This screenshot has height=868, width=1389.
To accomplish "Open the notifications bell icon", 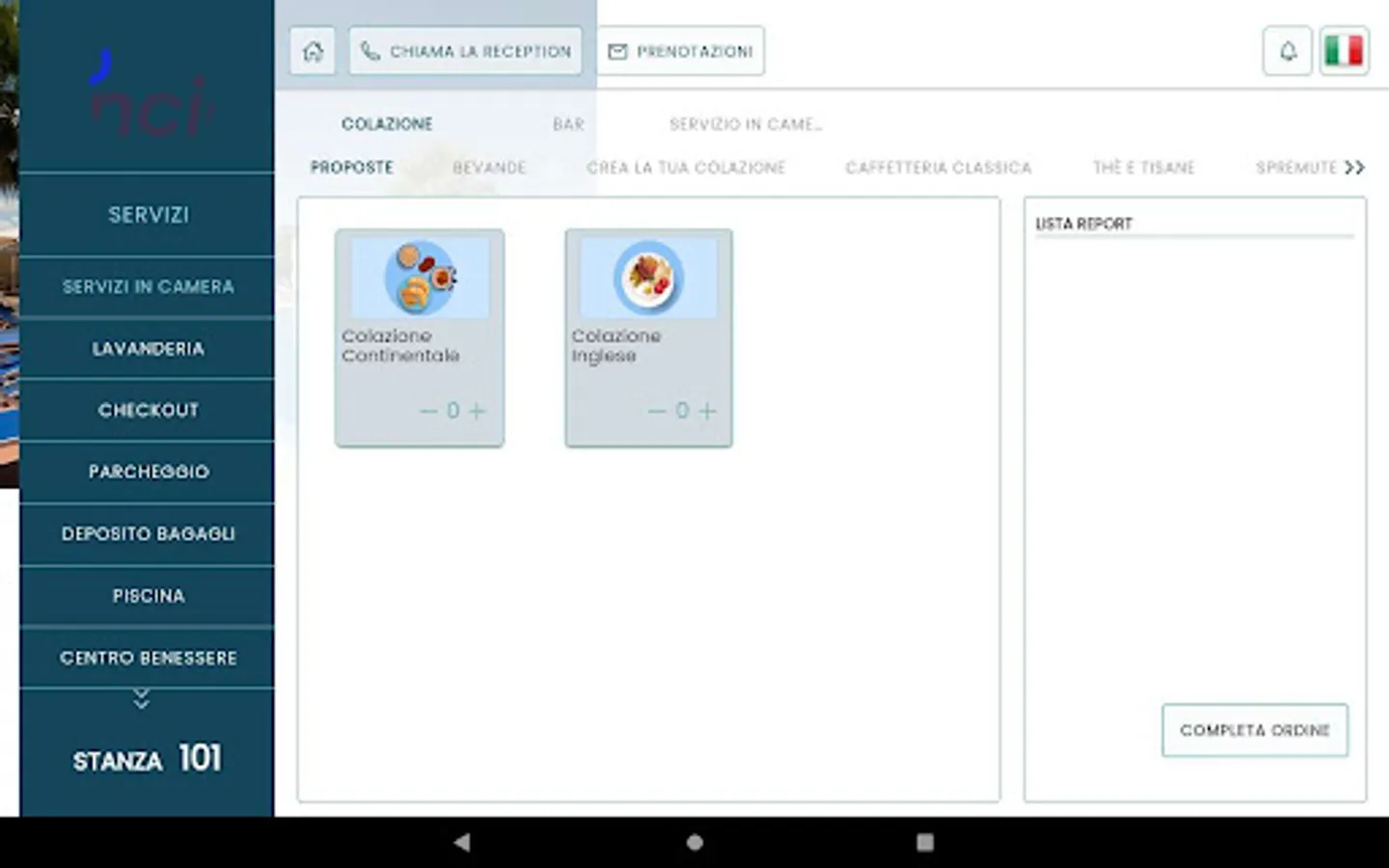I will tap(1288, 51).
